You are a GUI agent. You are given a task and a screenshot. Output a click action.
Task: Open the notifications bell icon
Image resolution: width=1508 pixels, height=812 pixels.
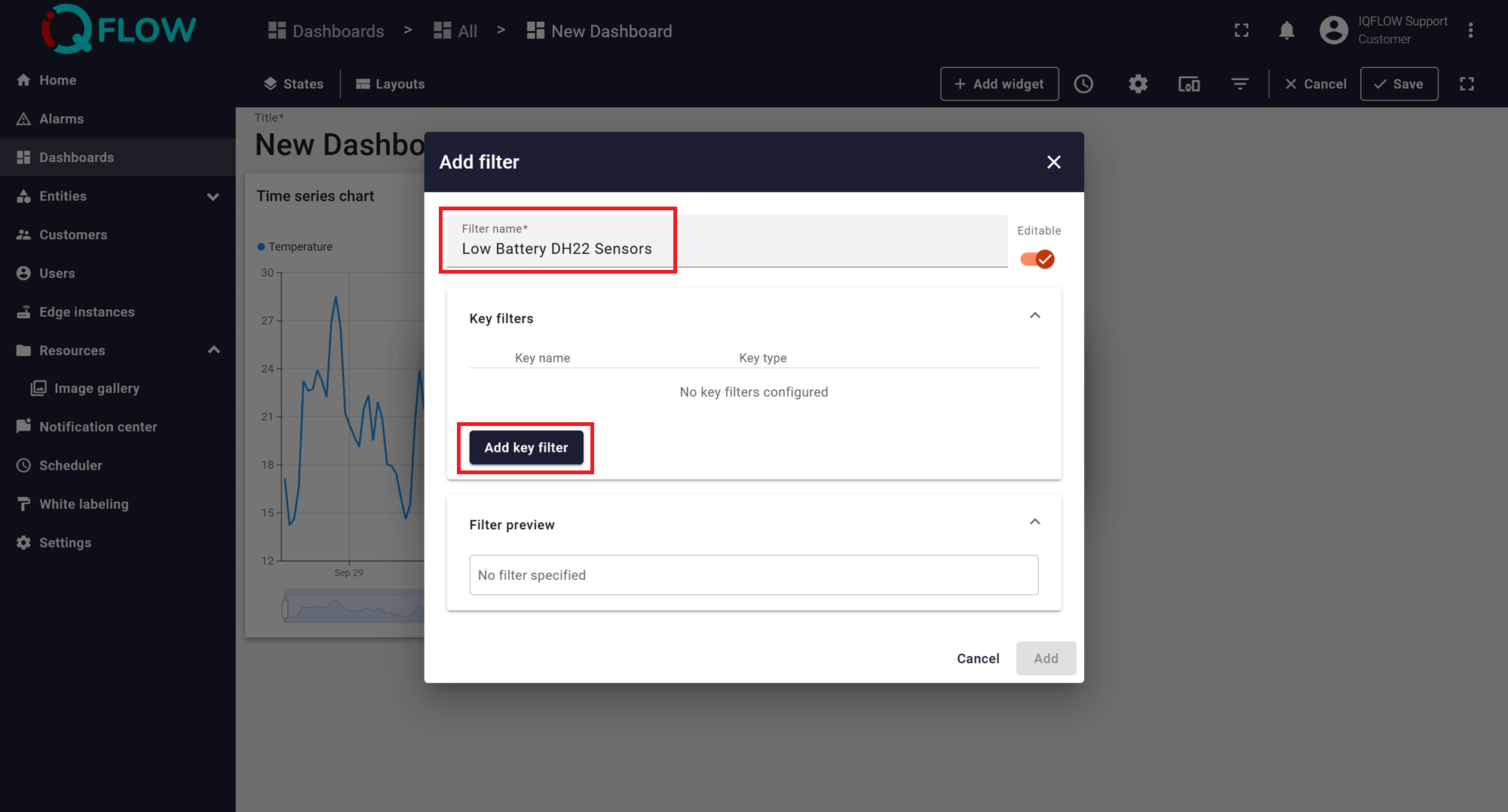[1286, 31]
